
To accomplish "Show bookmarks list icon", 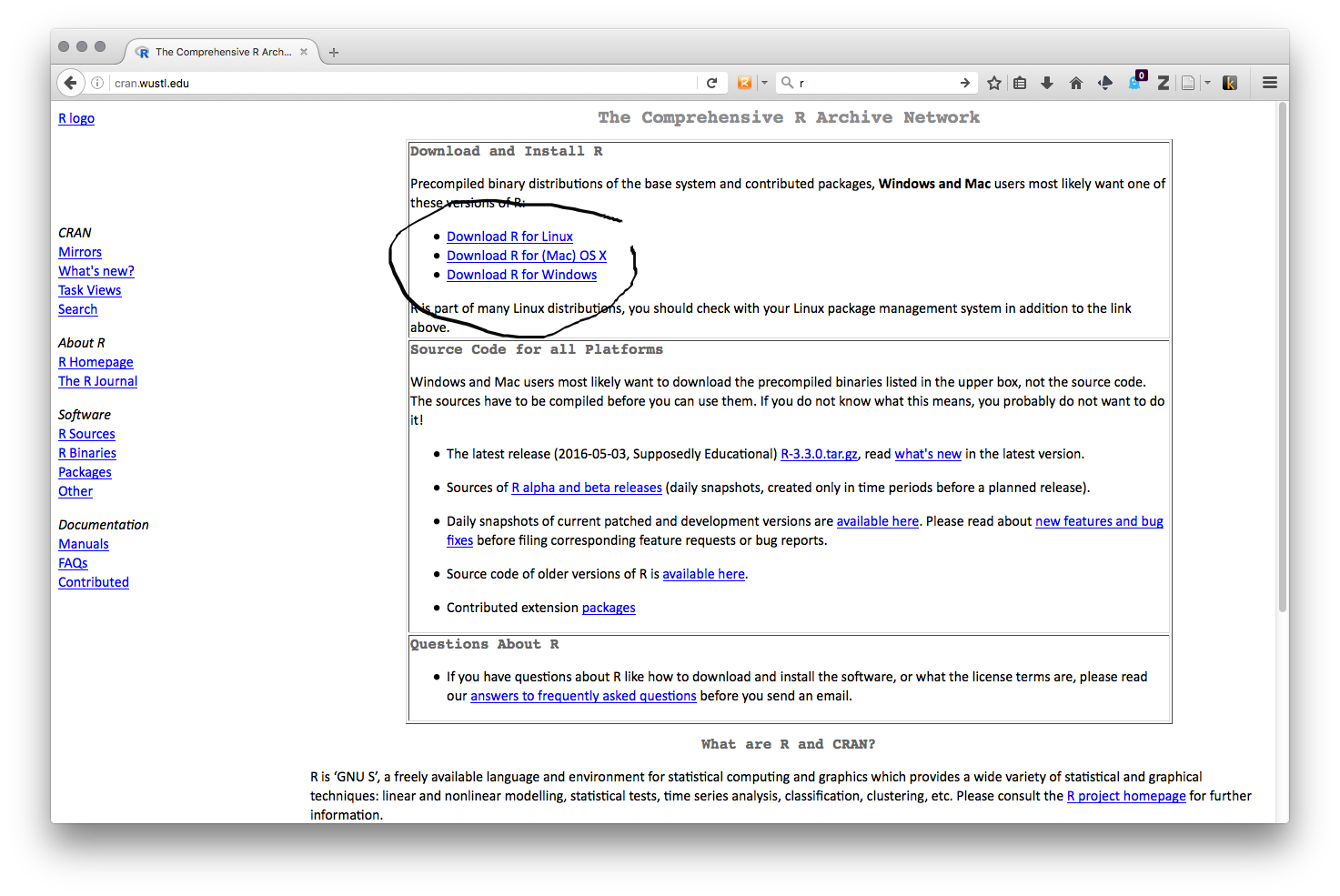I will pos(1020,83).
